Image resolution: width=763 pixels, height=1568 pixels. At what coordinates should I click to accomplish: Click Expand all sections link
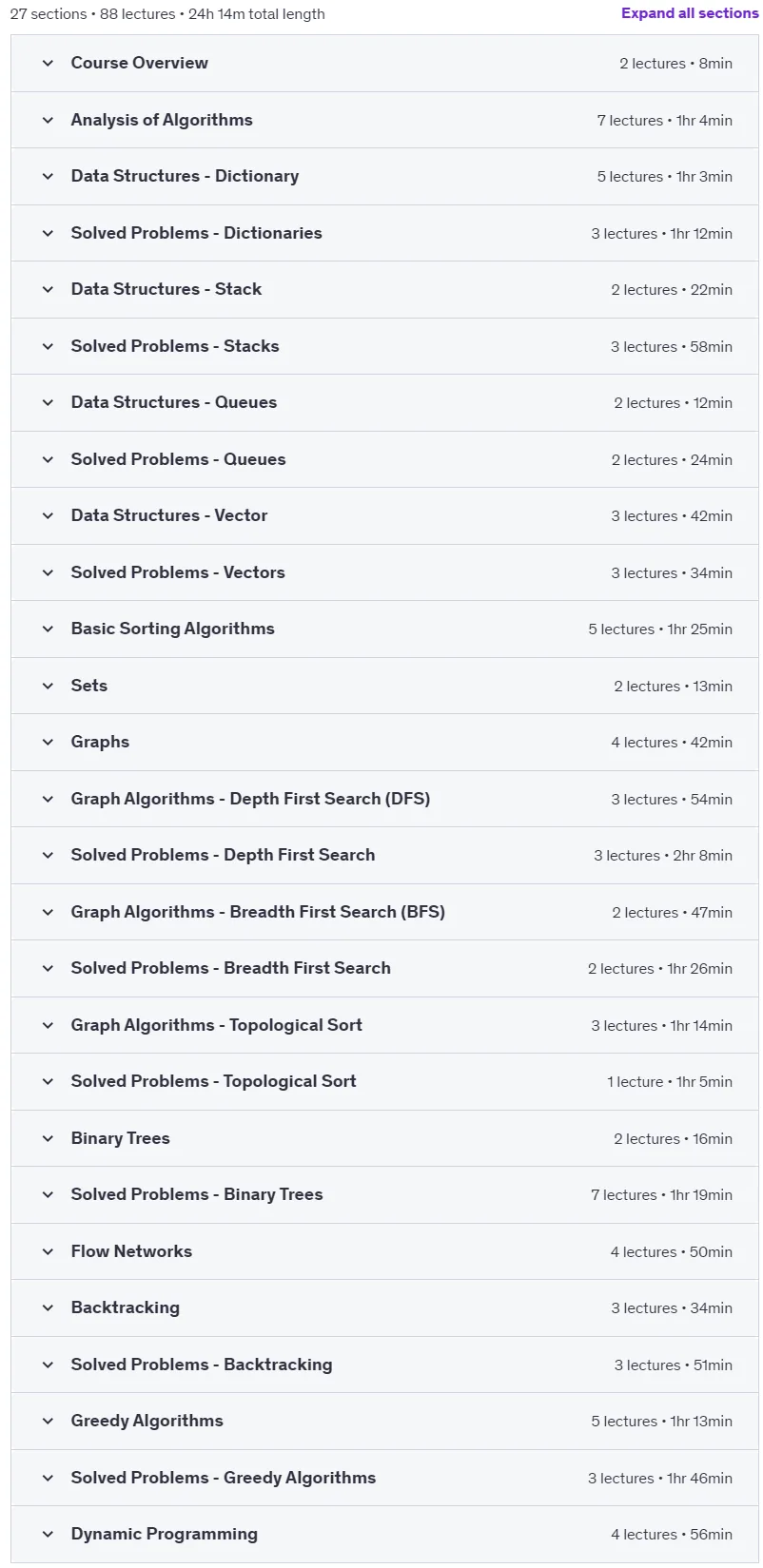point(690,13)
